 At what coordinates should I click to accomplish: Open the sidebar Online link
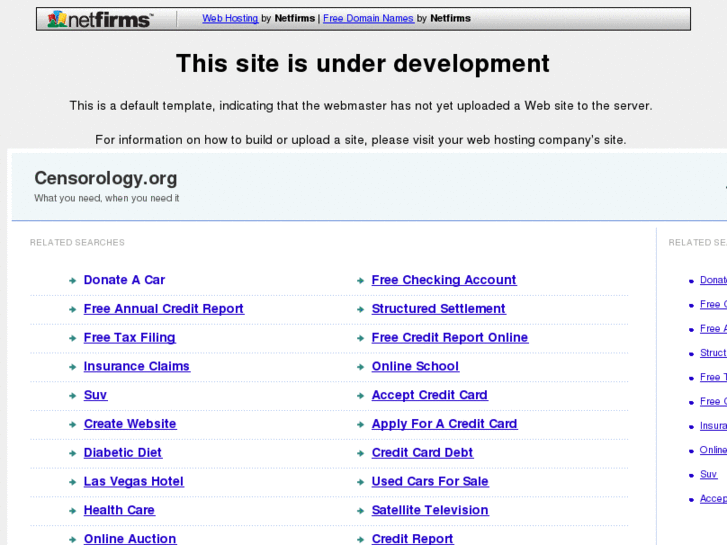click(x=713, y=450)
